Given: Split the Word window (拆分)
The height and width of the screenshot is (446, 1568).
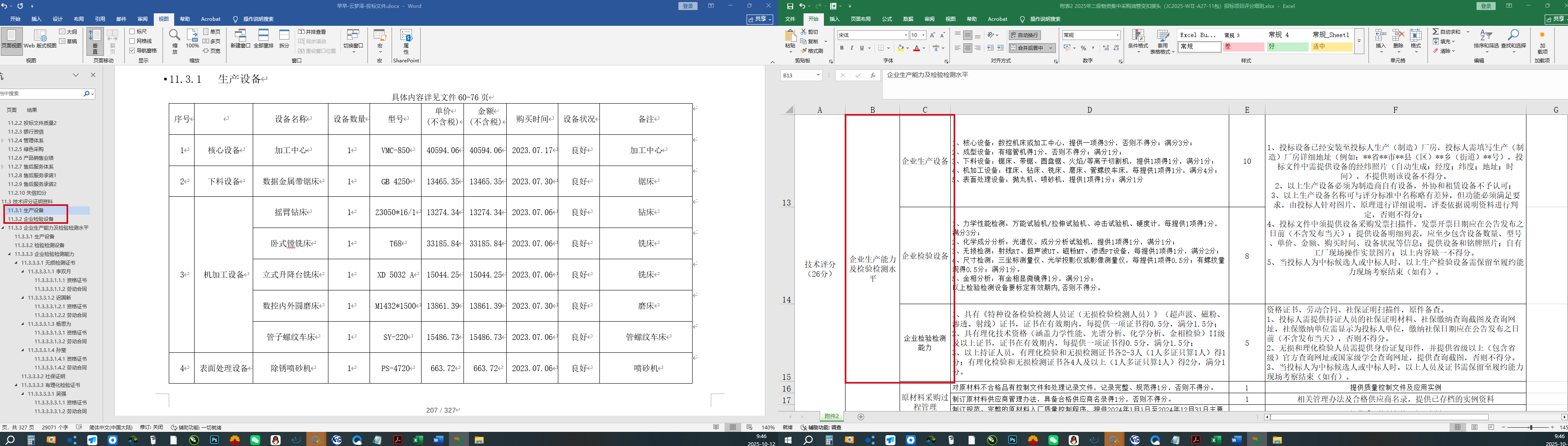Looking at the screenshot, I should point(284,39).
